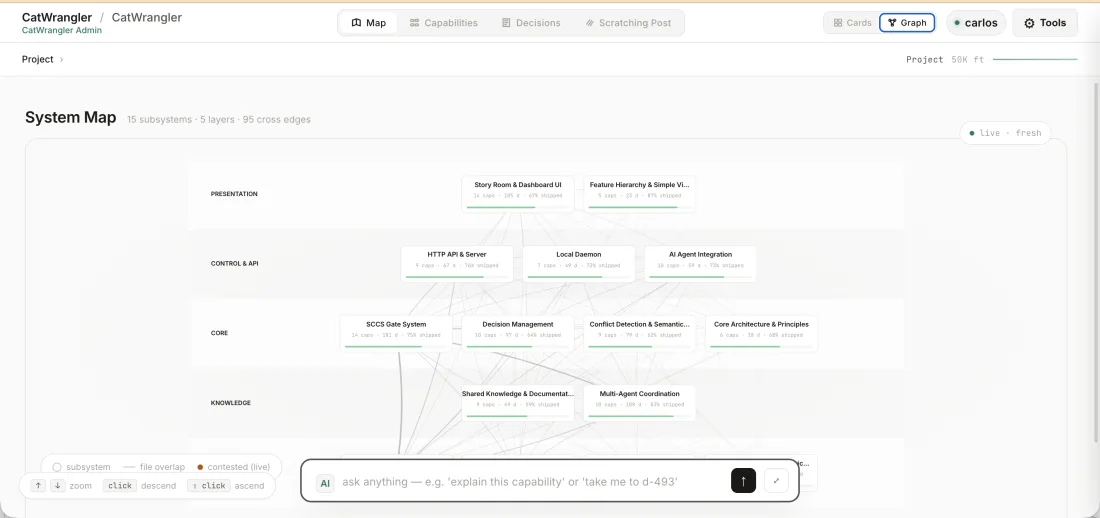Click the CatWrangler project breadcrumb name
This screenshot has width=1100, height=518.
(x=147, y=18)
